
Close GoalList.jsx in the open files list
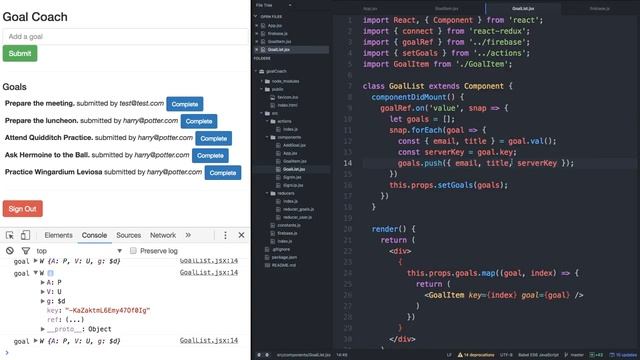pos(257,49)
